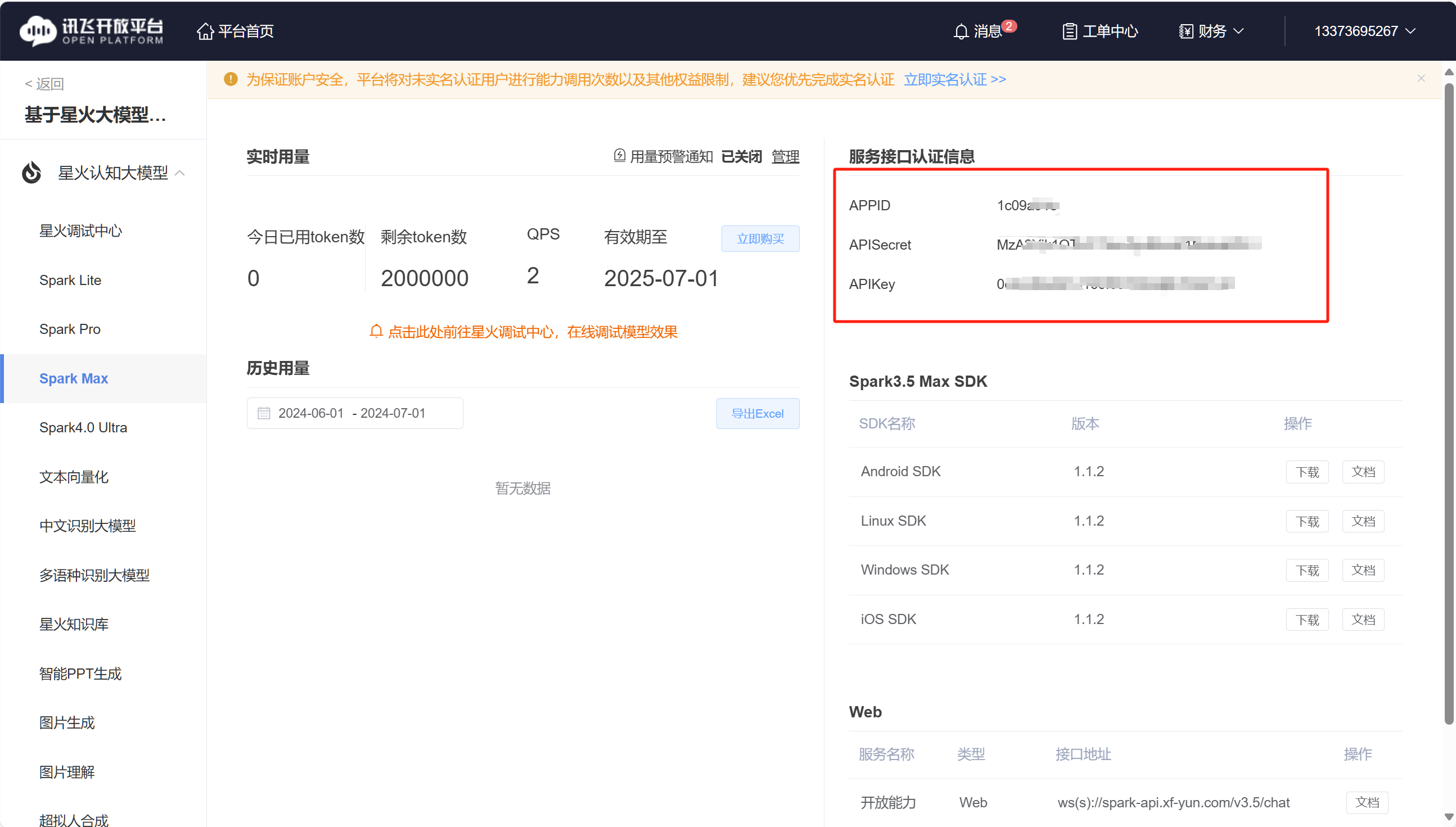This screenshot has height=827, width=1456.
Task: Click 立即实名认证 link in banner
Action: (954, 79)
